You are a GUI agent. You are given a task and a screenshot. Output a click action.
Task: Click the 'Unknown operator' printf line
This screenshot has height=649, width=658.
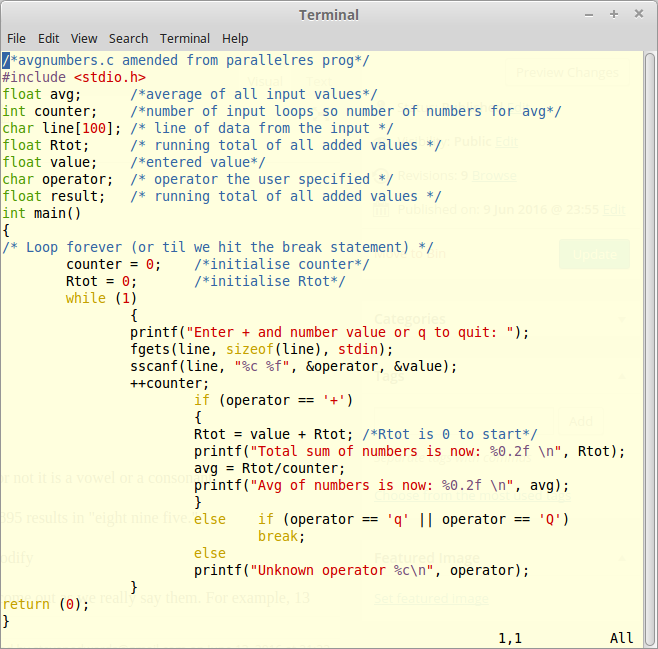[x=361, y=570]
